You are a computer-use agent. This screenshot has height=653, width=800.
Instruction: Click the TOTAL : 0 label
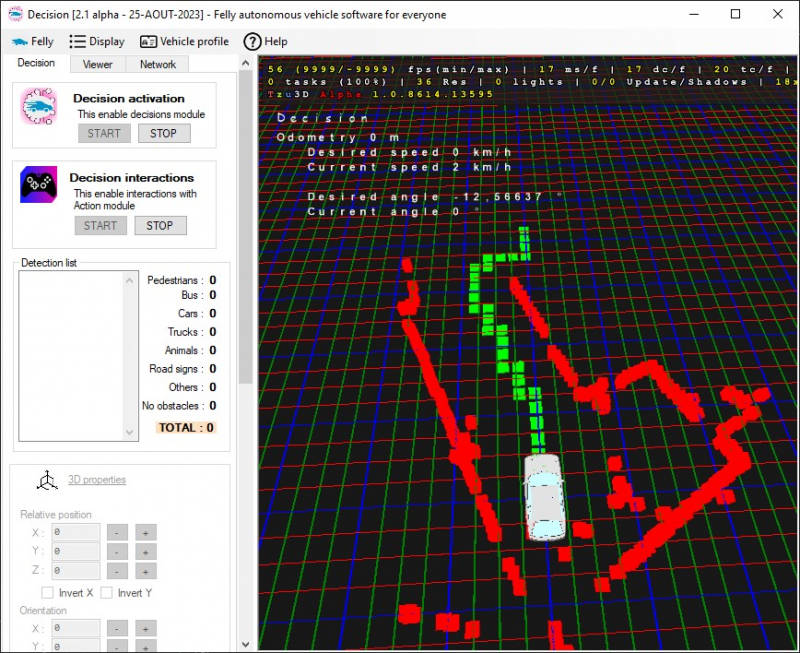click(x=186, y=428)
